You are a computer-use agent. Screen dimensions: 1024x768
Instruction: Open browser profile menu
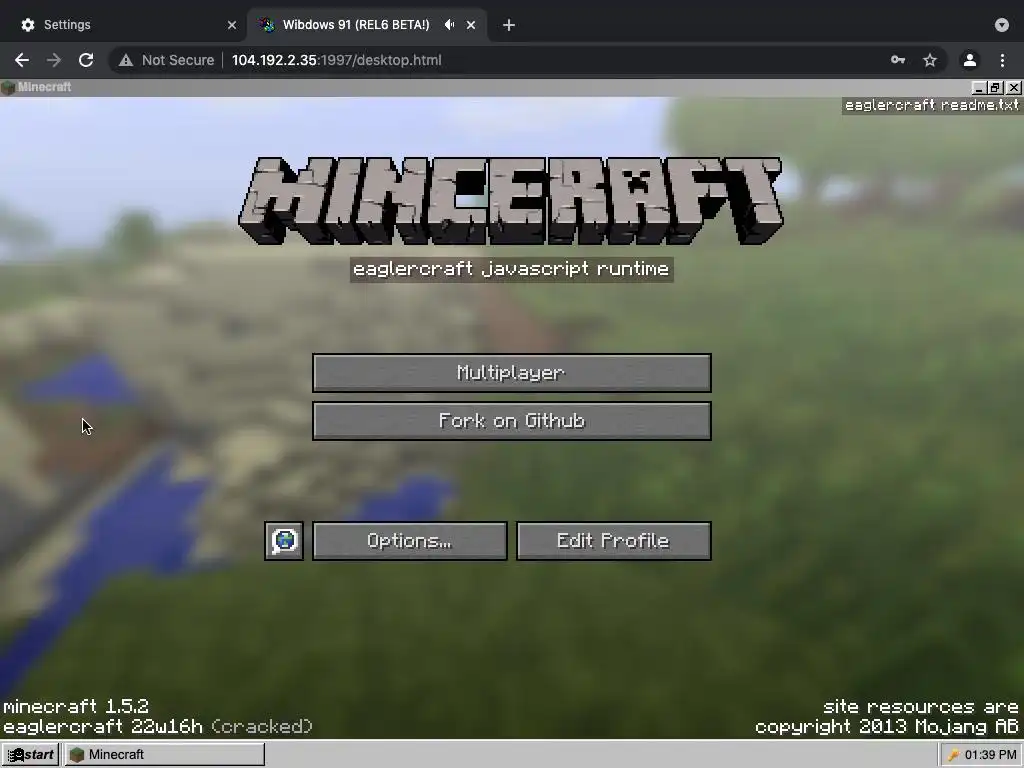point(970,60)
